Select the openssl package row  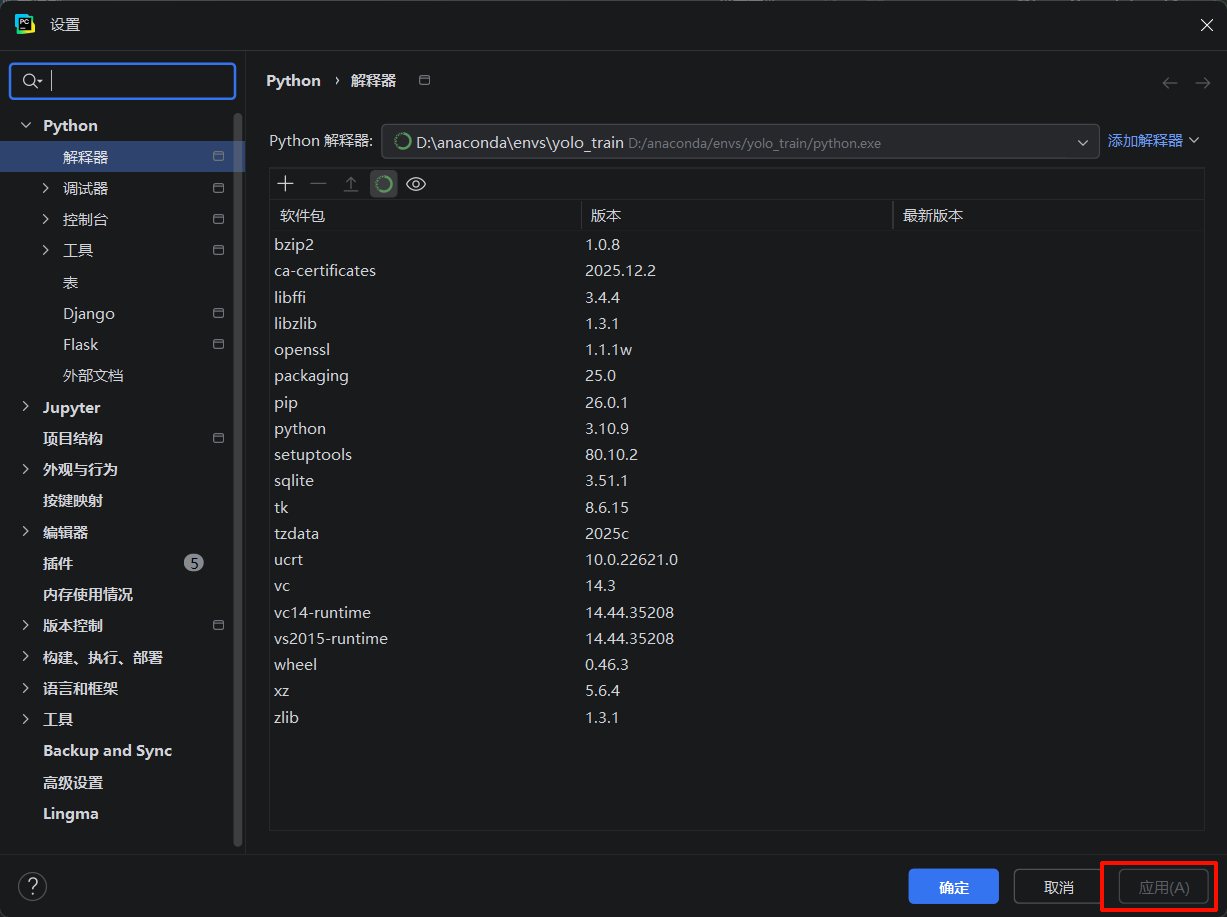pos(737,349)
